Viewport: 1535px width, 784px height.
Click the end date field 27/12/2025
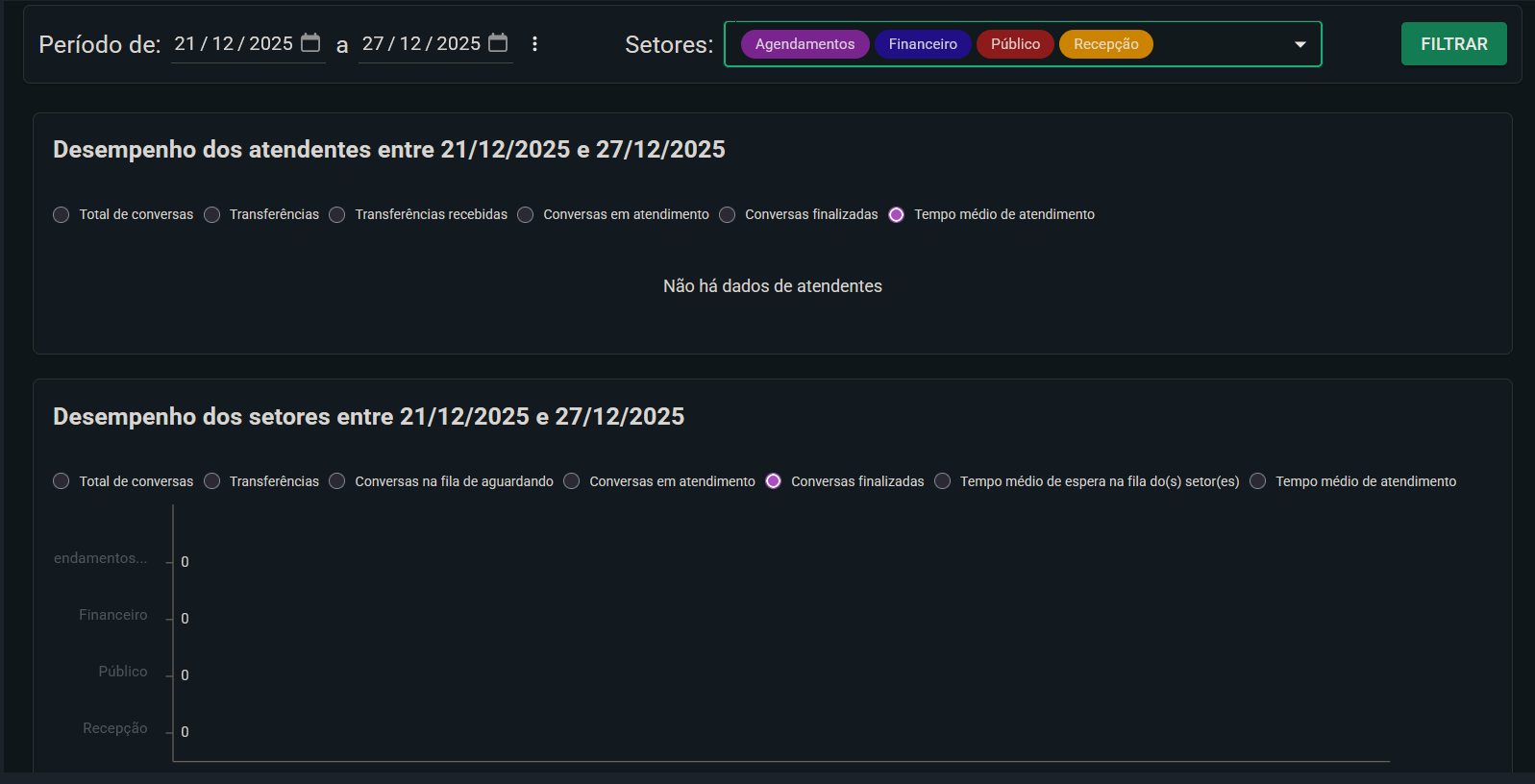[421, 44]
